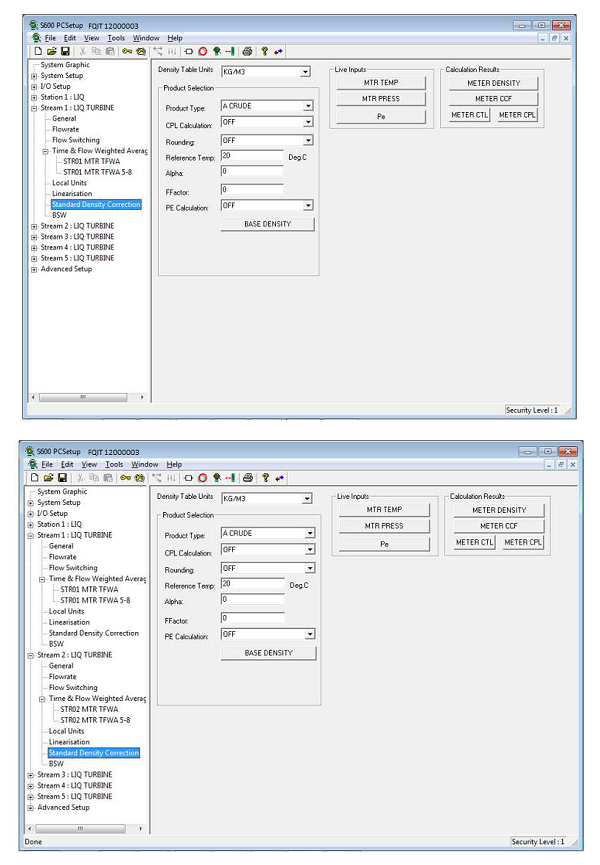
Task: Open Density Table Units dropdown in top window
Action: pos(305,72)
